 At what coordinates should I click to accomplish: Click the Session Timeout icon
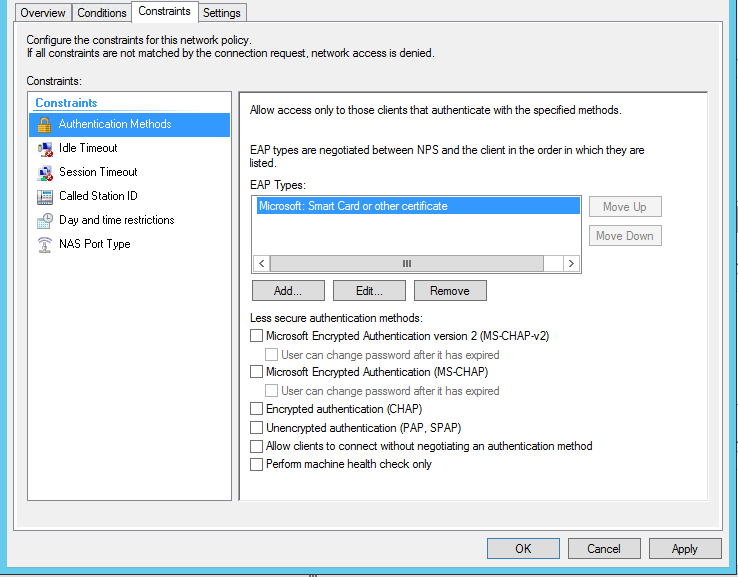[x=45, y=173]
